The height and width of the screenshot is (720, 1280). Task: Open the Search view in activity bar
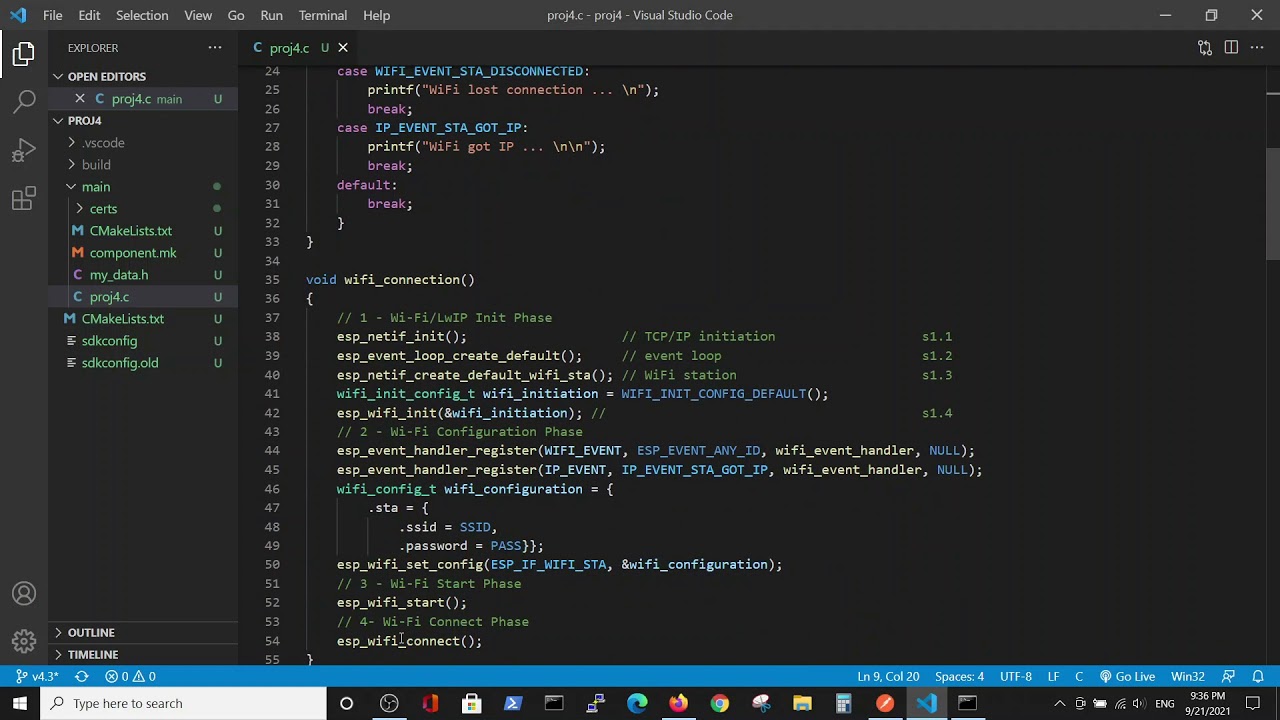coord(24,101)
